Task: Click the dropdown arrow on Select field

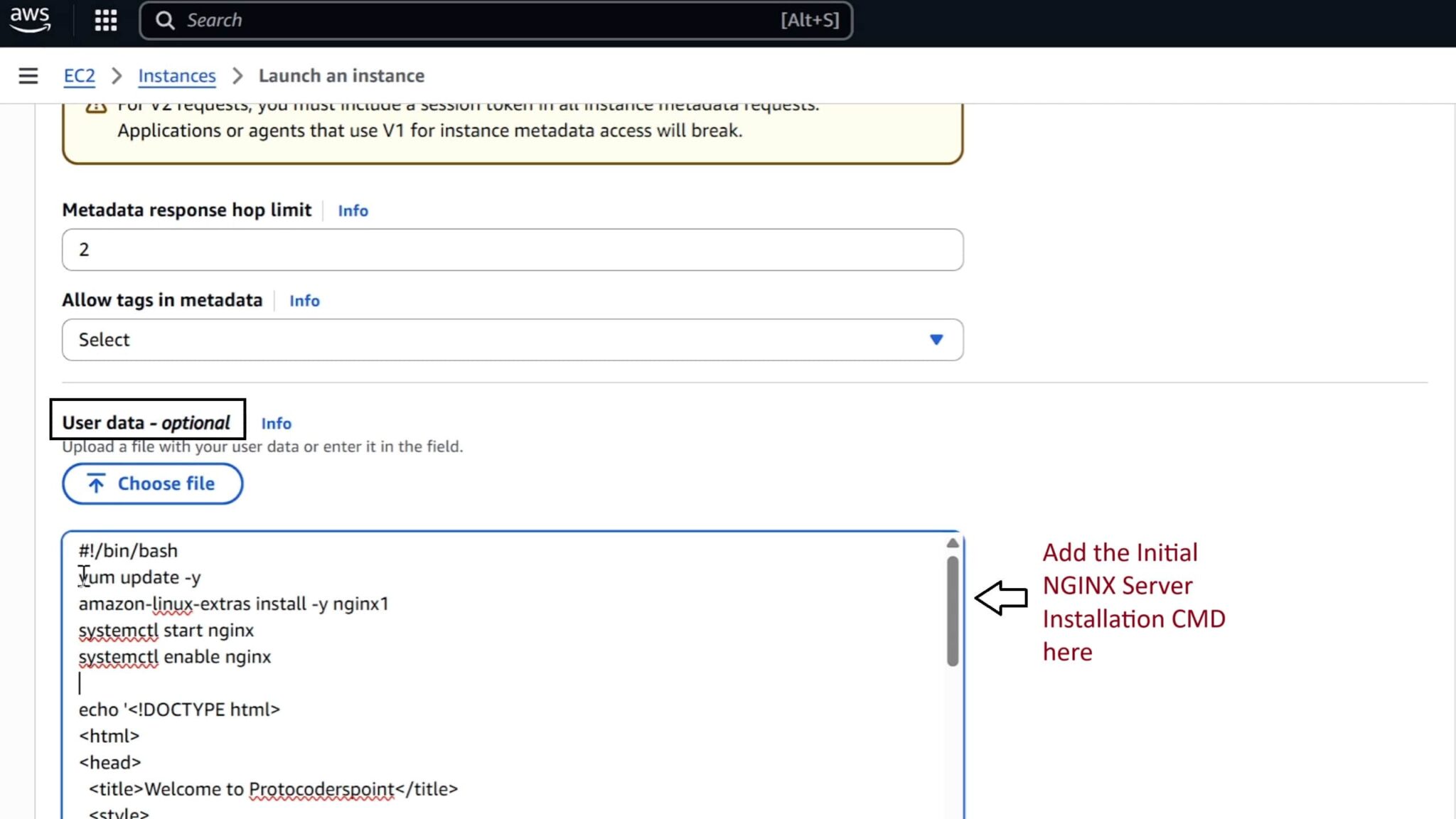Action: coord(937,339)
